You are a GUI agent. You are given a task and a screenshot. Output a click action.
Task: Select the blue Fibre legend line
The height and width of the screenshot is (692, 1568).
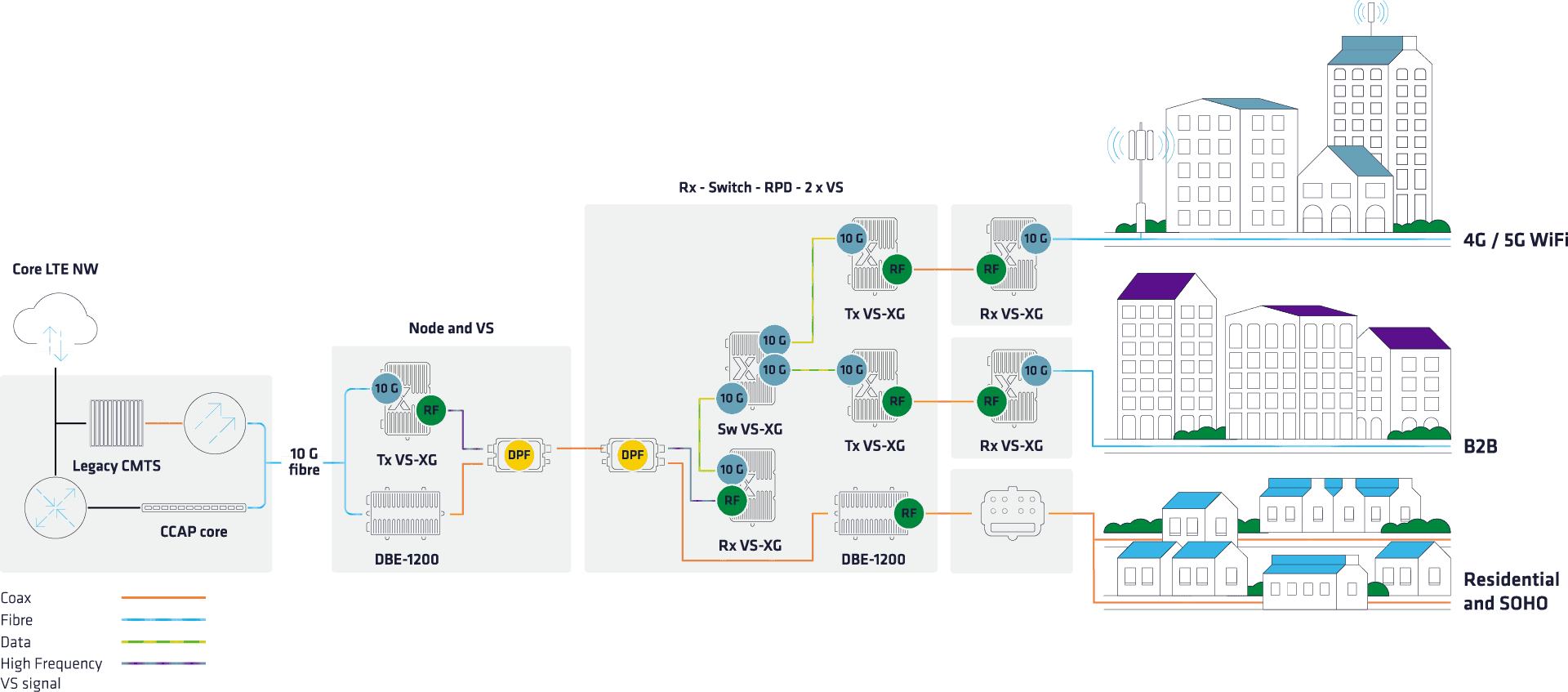pos(163,620)
